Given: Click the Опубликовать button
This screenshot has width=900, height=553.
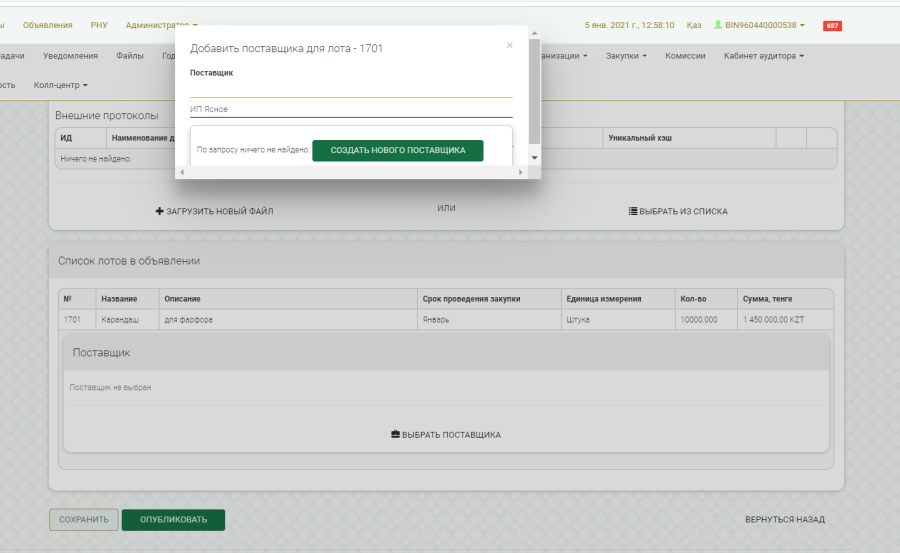Looking at the screenshot, I should tap(173, 520).
